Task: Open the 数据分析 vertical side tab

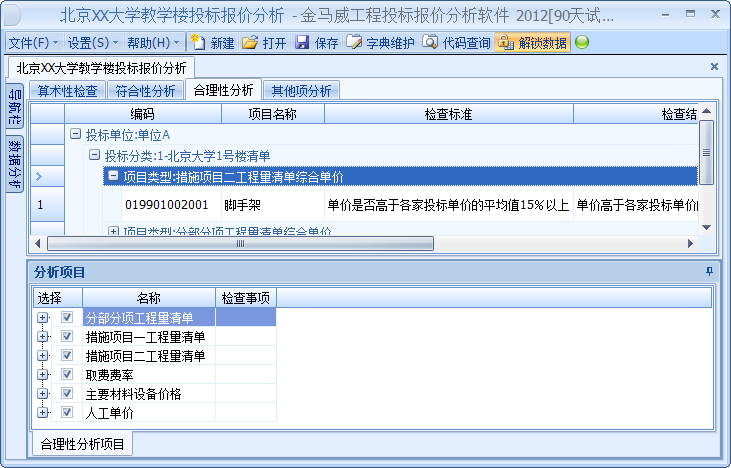Action: click(14, 165)
